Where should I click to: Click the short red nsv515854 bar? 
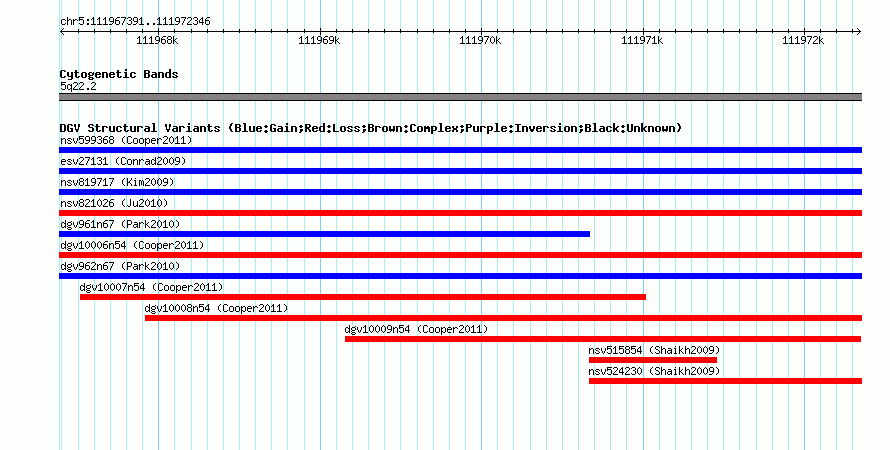(x=653, y=360)
